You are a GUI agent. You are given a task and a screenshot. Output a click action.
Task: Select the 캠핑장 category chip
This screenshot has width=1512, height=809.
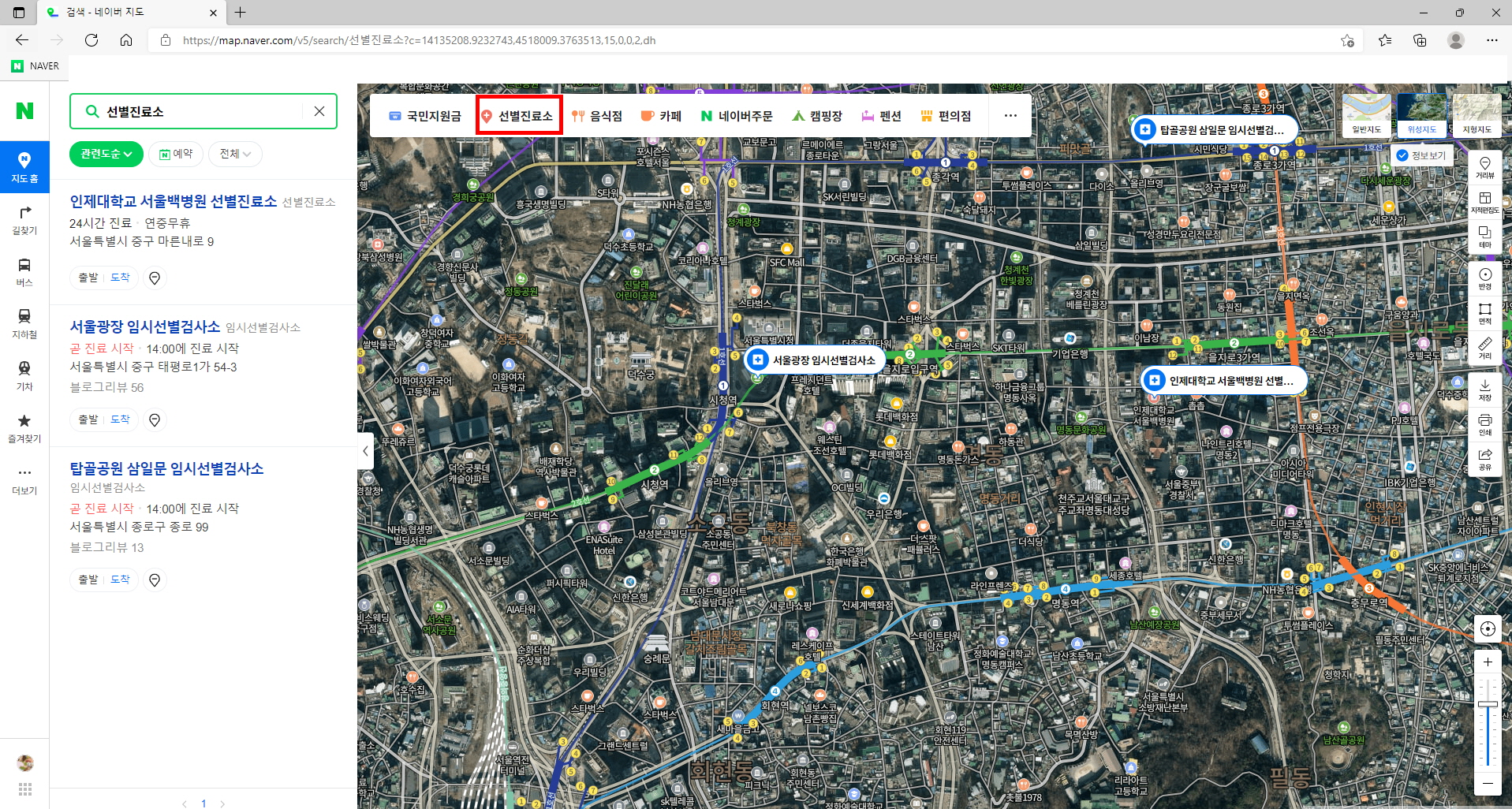point(817,116)
